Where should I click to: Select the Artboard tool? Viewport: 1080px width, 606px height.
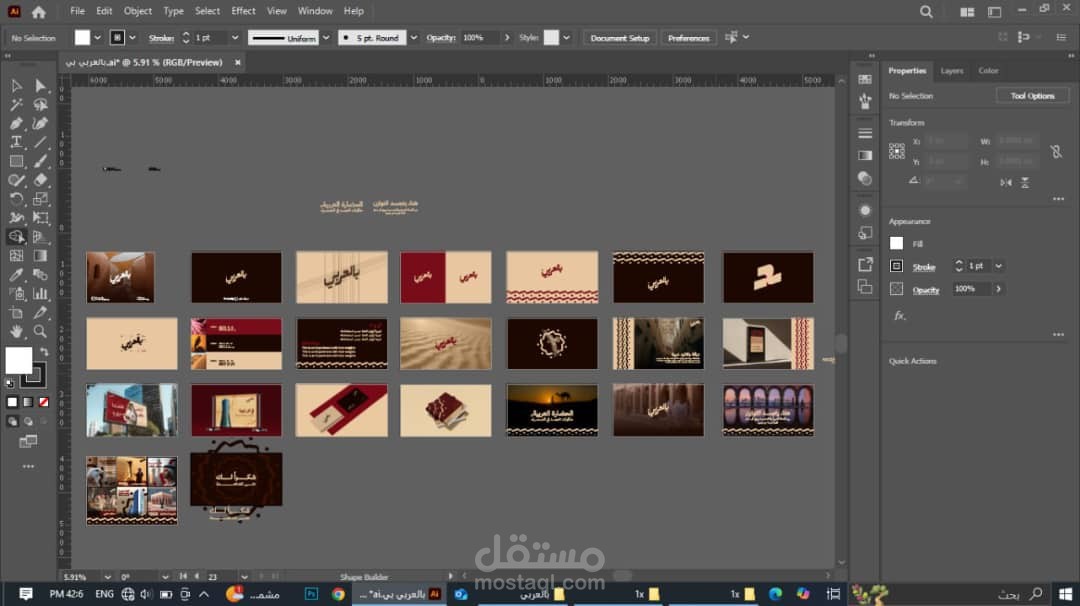[17, 313]
